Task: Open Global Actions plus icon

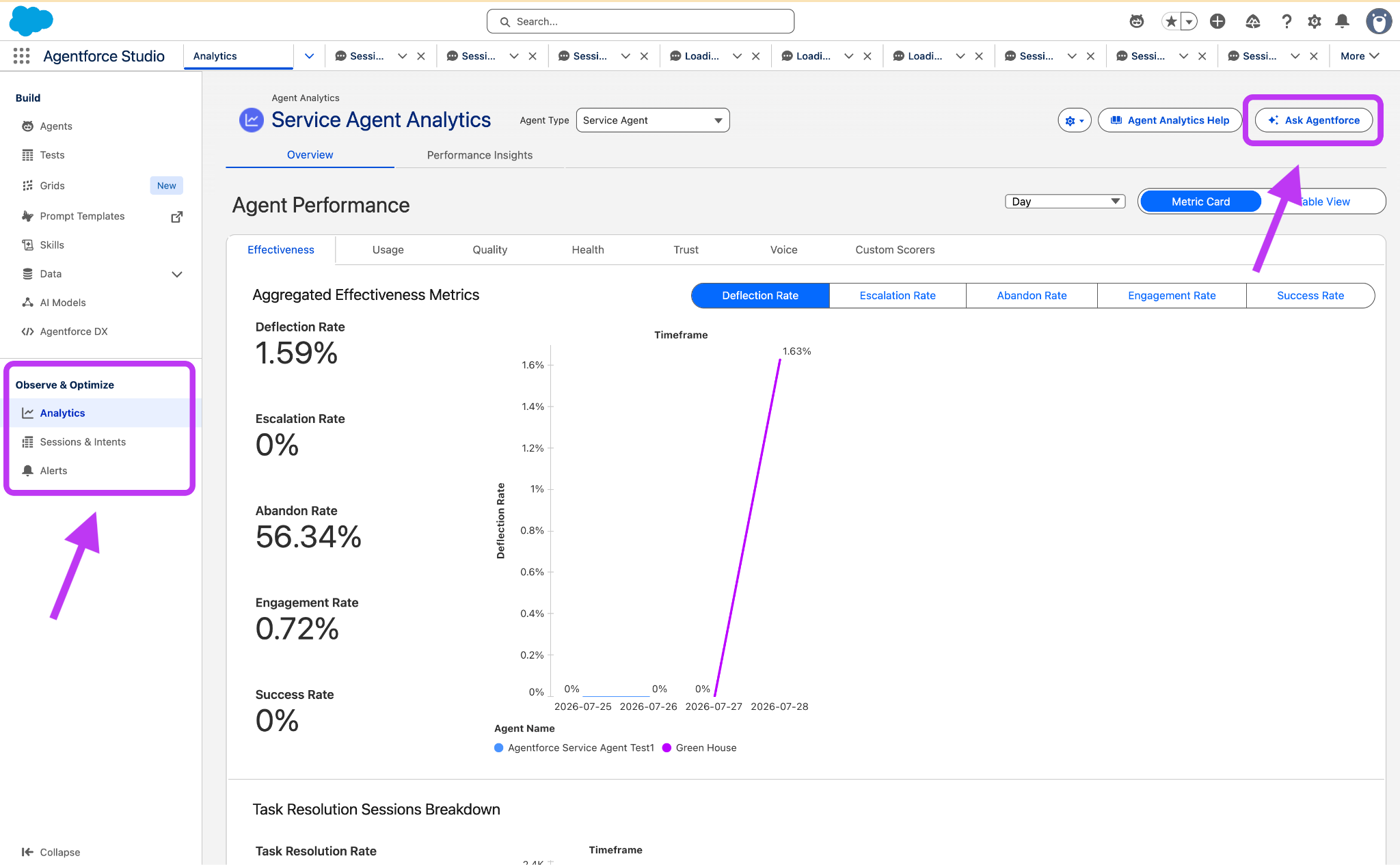Action: tap(1217, 21)
